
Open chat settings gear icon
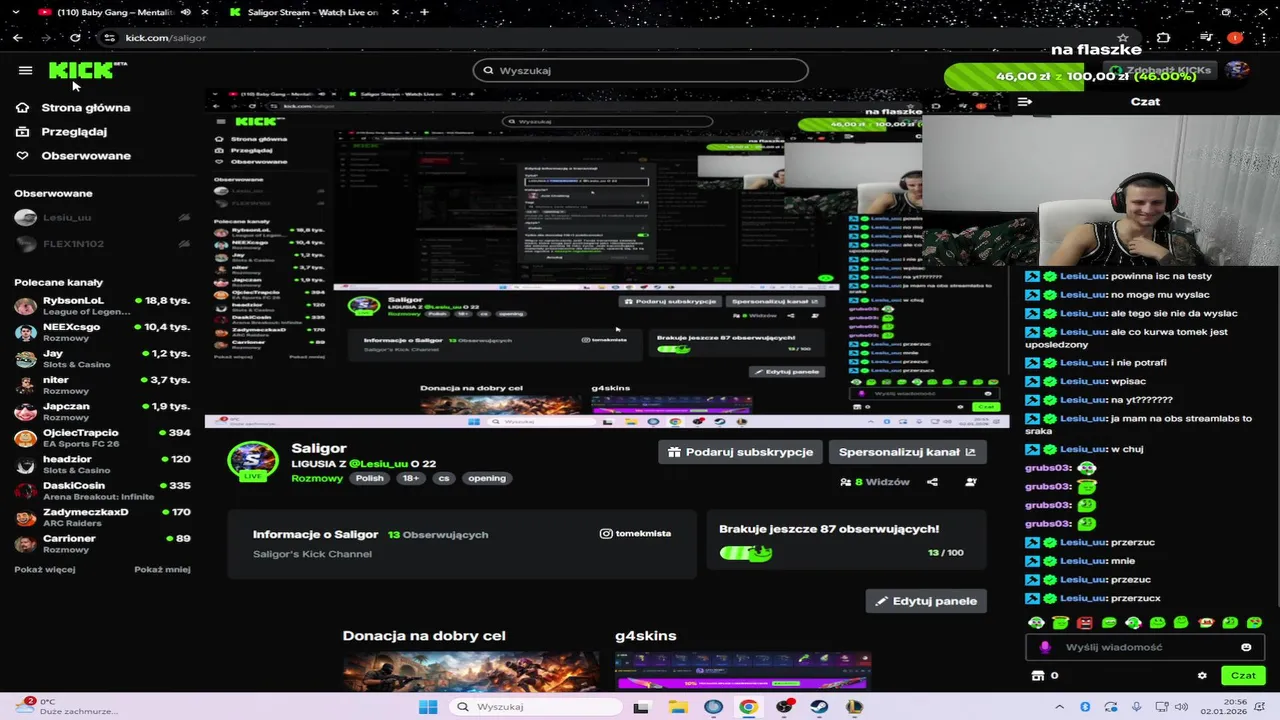coord(1202,676)
